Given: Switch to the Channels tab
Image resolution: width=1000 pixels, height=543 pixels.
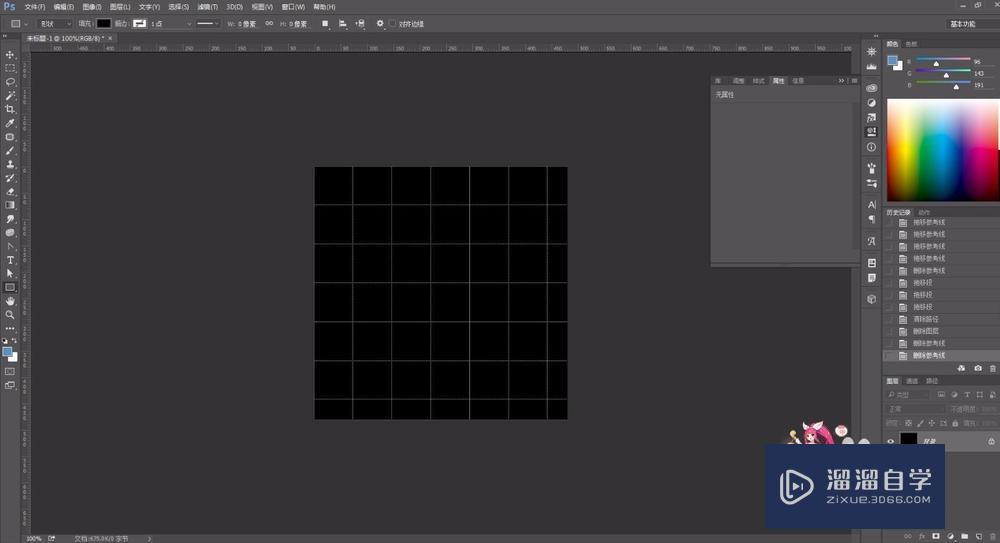Looking at the screenshot, I should 912,381.
